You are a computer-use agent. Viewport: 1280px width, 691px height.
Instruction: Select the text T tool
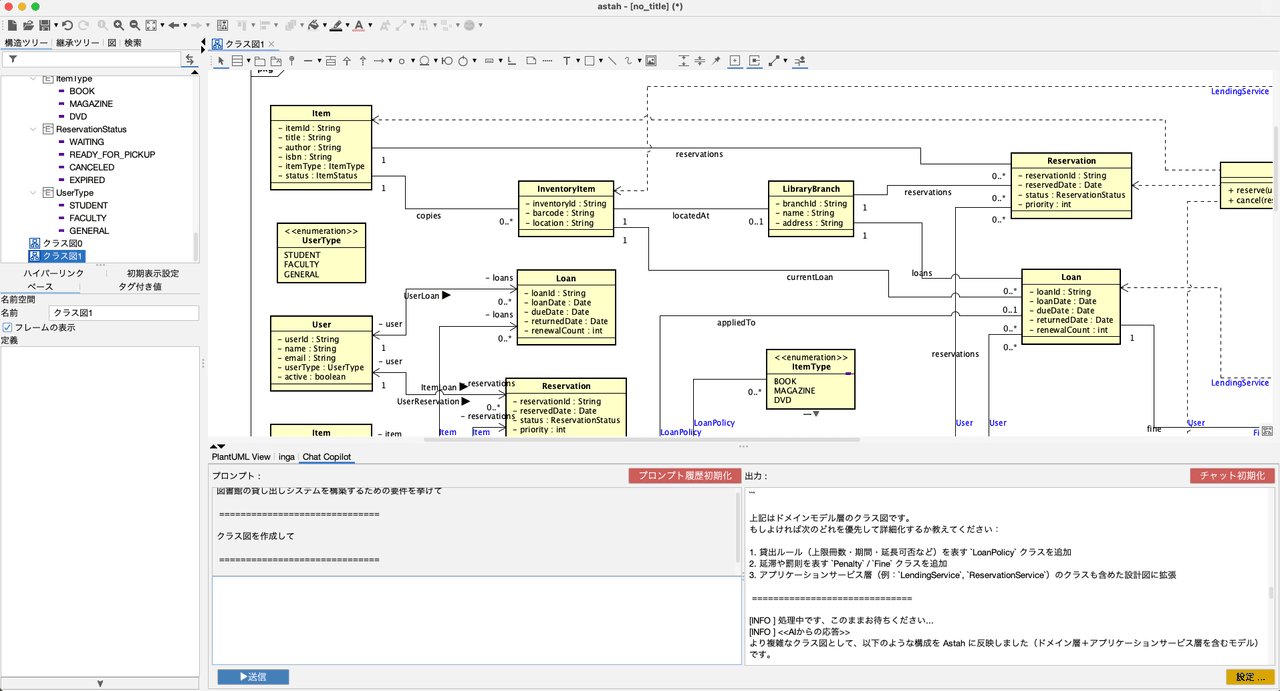coord(567,61)
